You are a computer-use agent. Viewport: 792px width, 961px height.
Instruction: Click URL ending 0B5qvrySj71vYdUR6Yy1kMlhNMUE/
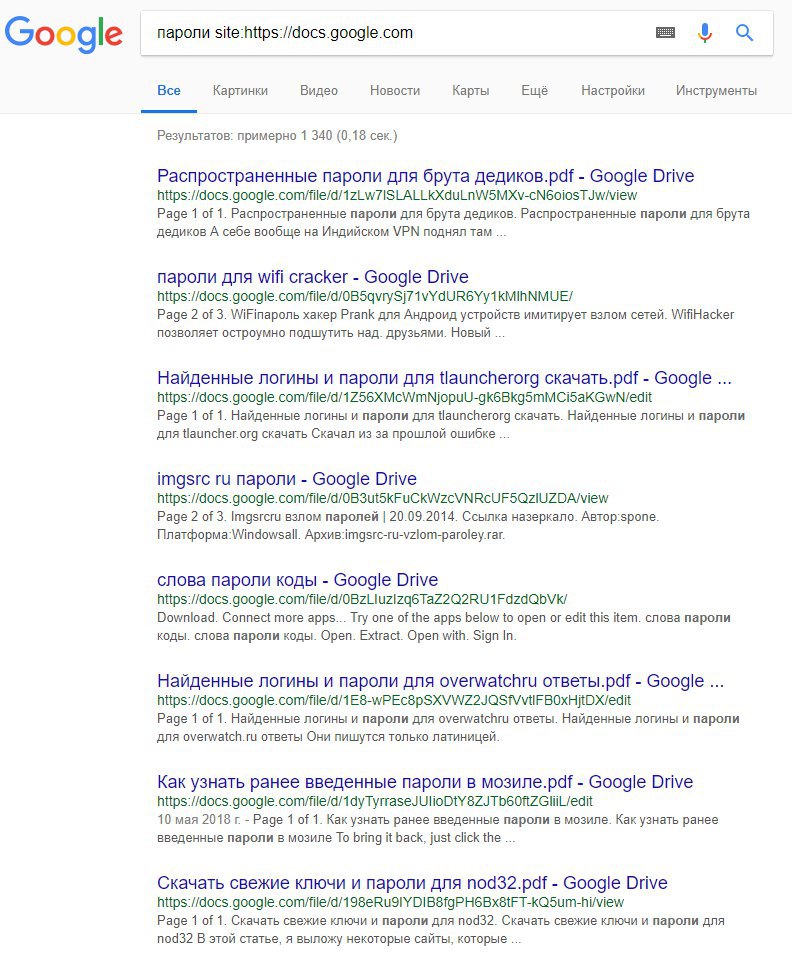point(365,297)
